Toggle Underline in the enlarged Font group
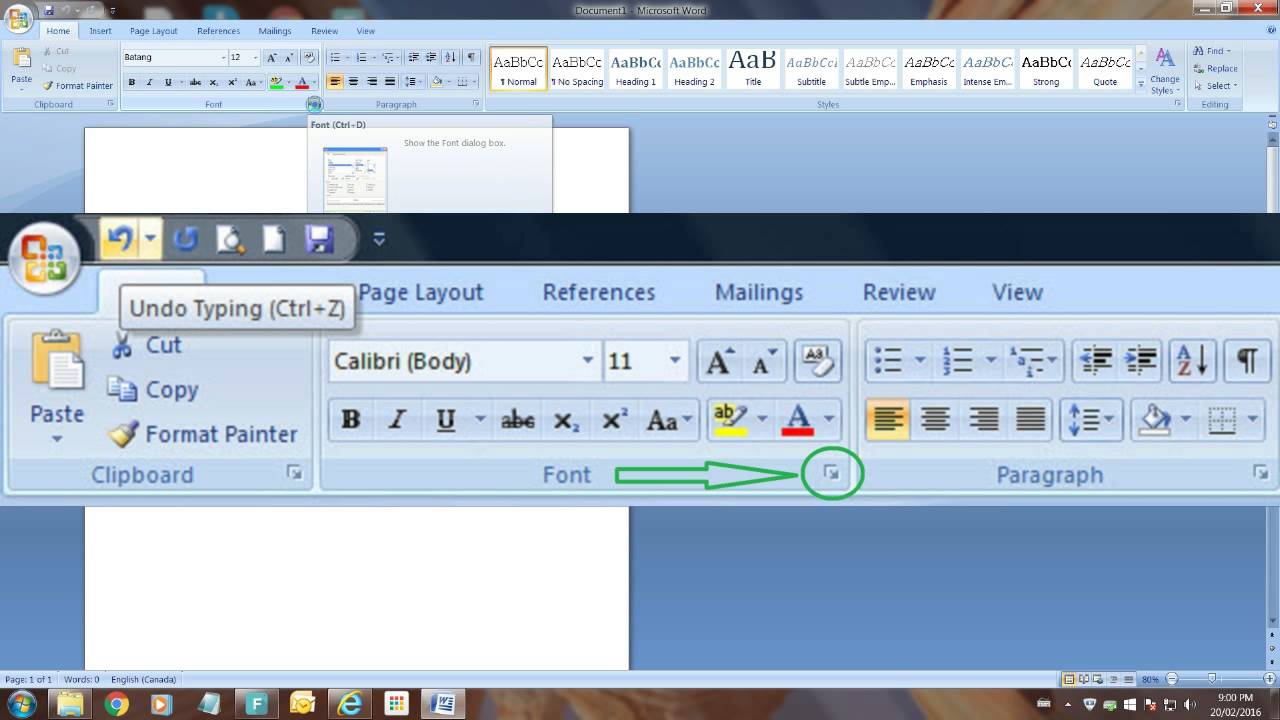Image resolution: width=1280 pixels, height=720 pixels. click(x=446, y=420)
